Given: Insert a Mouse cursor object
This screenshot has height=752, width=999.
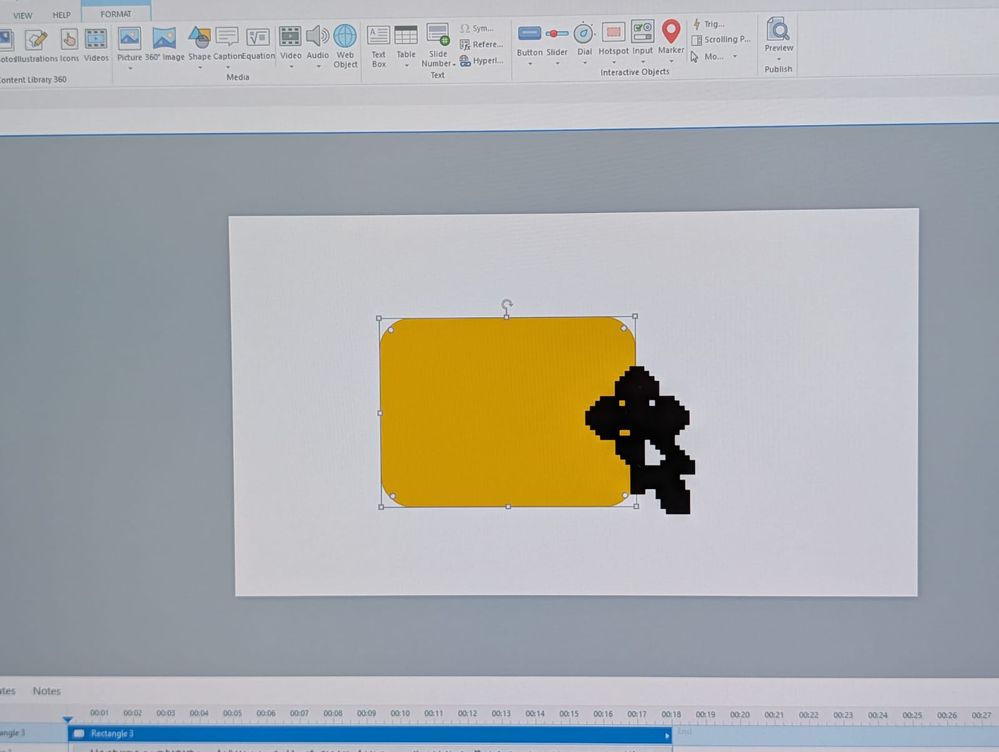Looking at the screenshot, I should pyautogui.click(x=707, y=57).
